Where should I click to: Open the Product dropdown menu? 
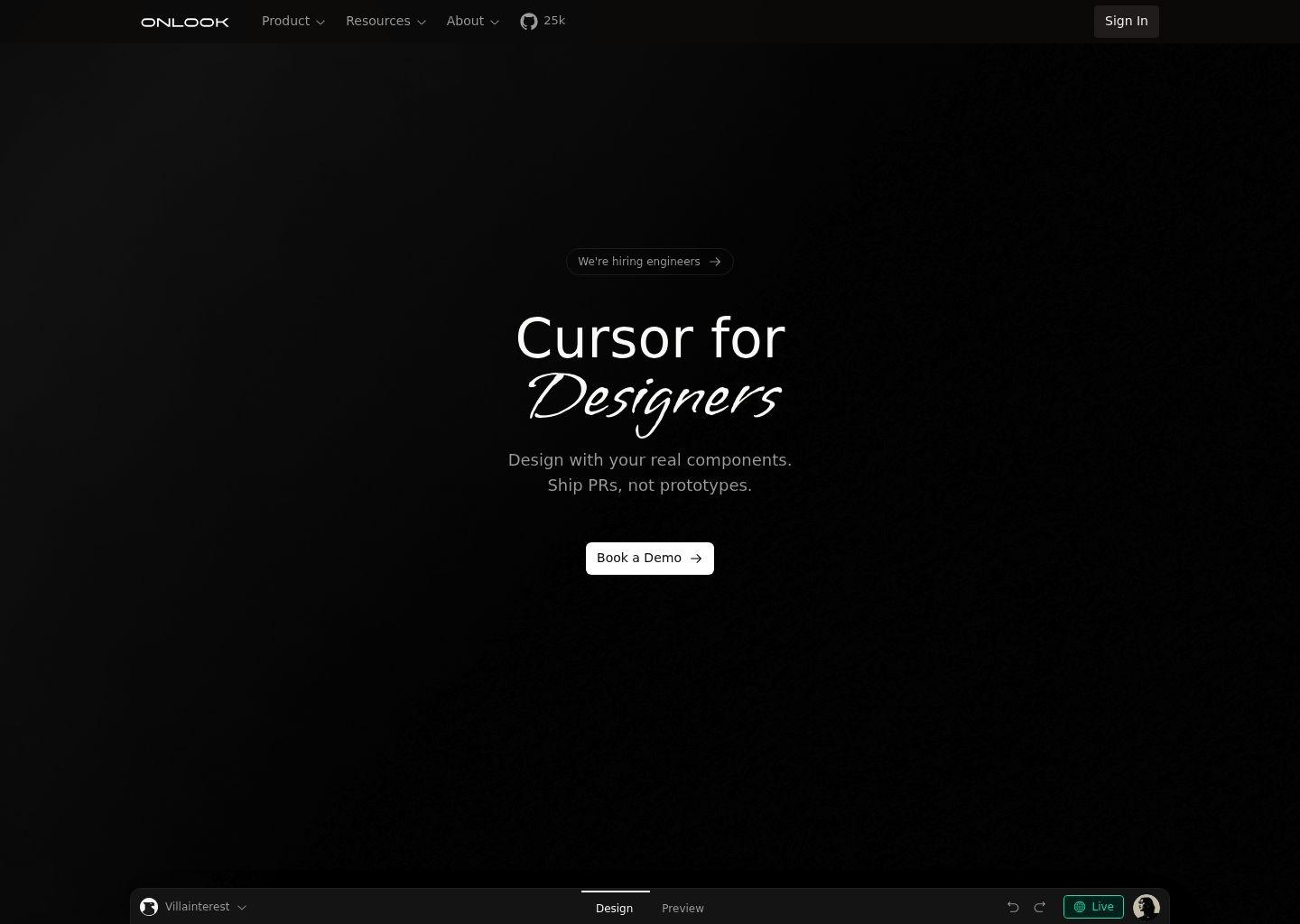[x=292, y=21]
